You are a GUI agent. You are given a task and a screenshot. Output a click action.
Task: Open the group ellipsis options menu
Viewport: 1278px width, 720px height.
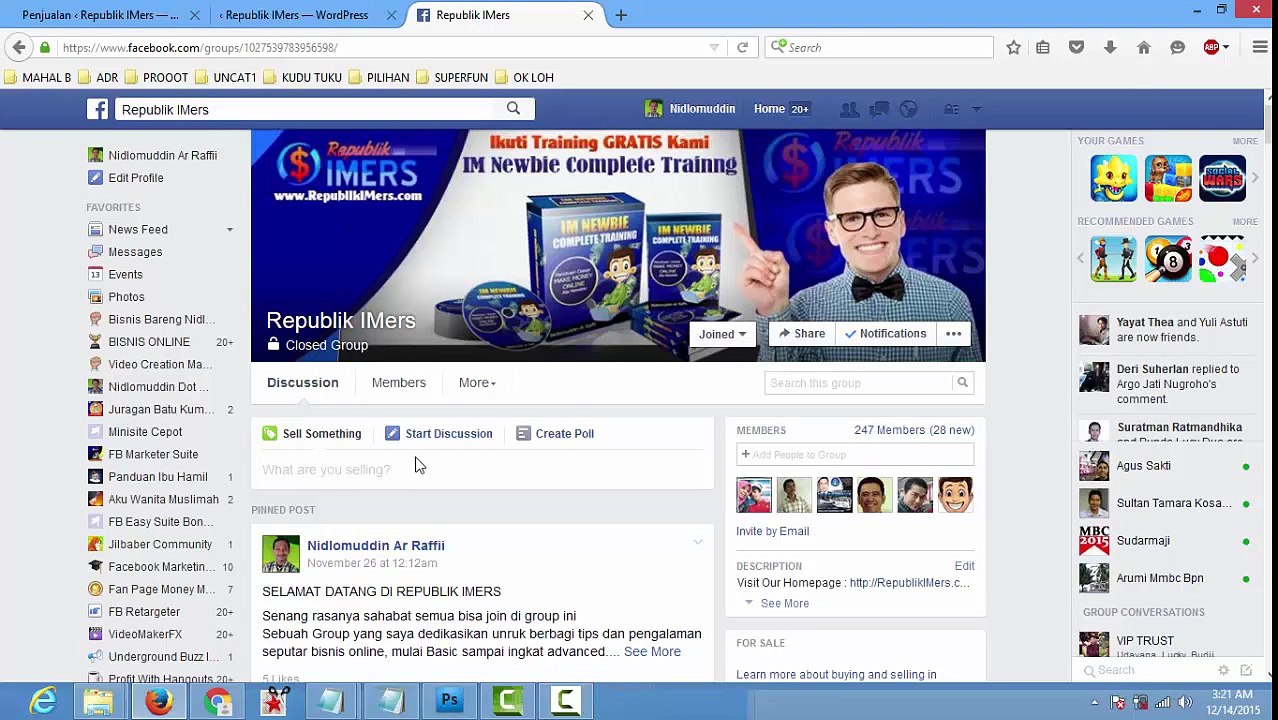[x=954, y=334]
